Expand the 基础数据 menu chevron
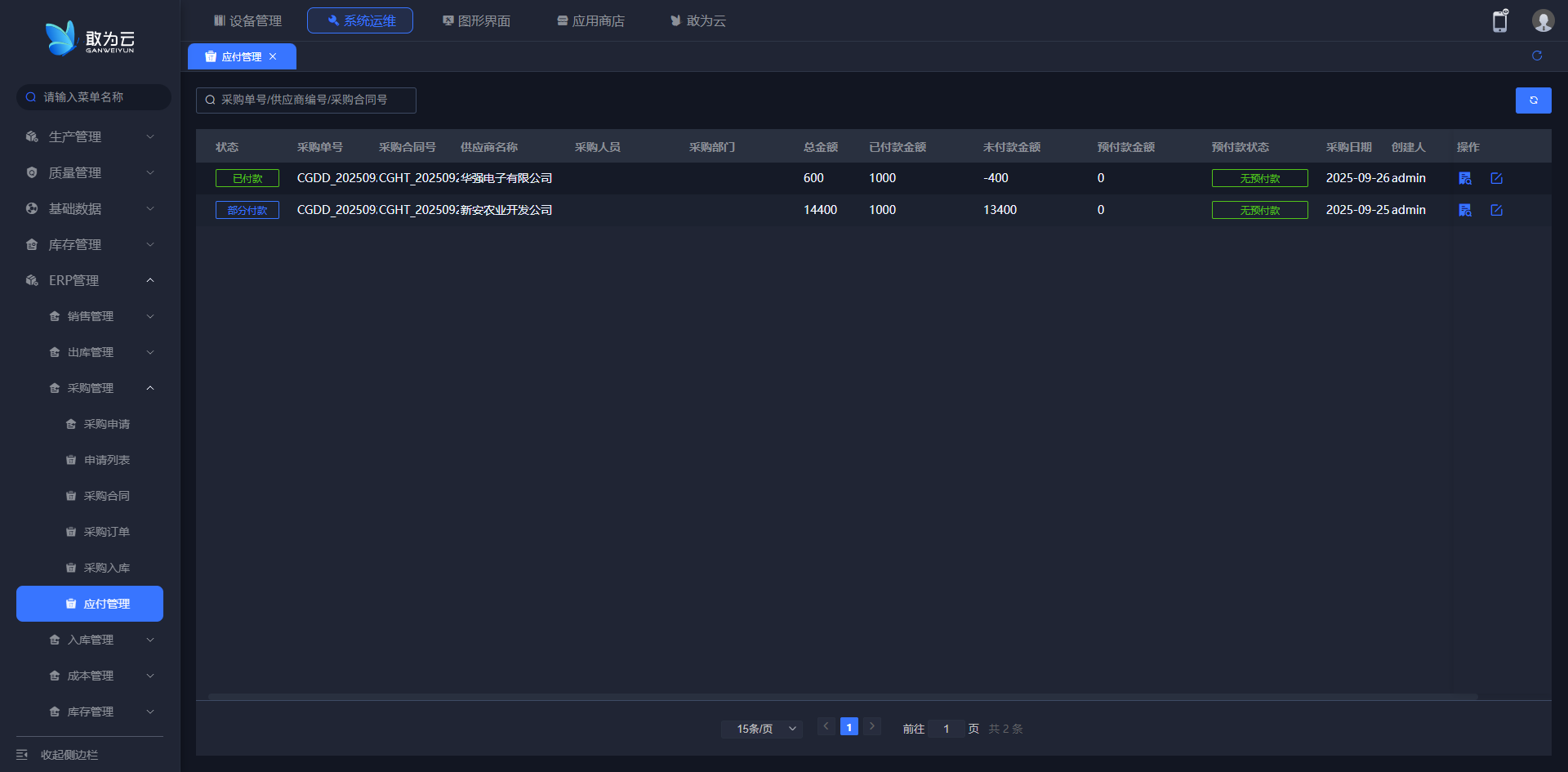Viewport: 1568px width, 772px height. click(x=150, y=208)
